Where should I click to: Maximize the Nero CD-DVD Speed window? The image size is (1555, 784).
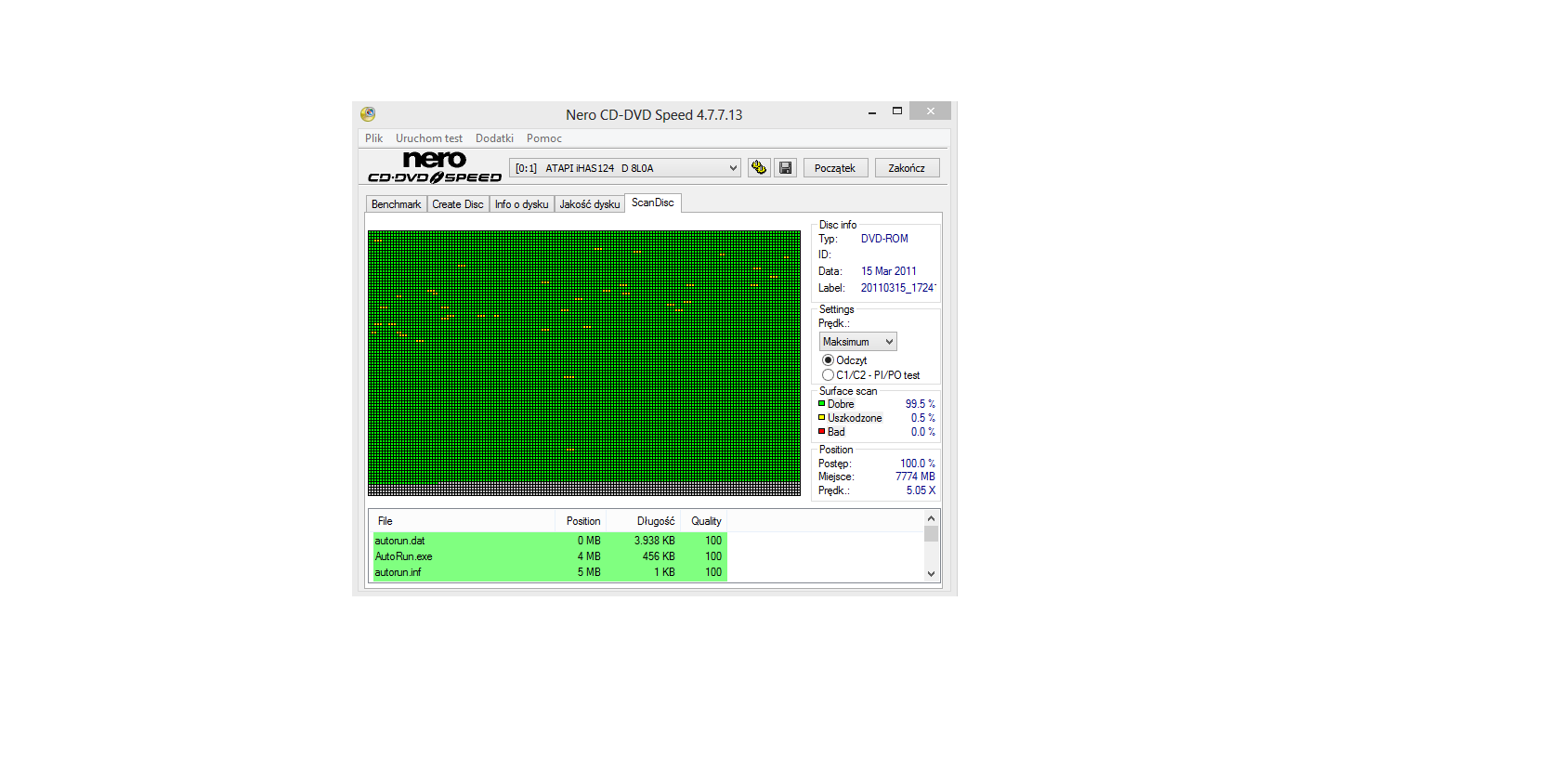tap(897, 111)
